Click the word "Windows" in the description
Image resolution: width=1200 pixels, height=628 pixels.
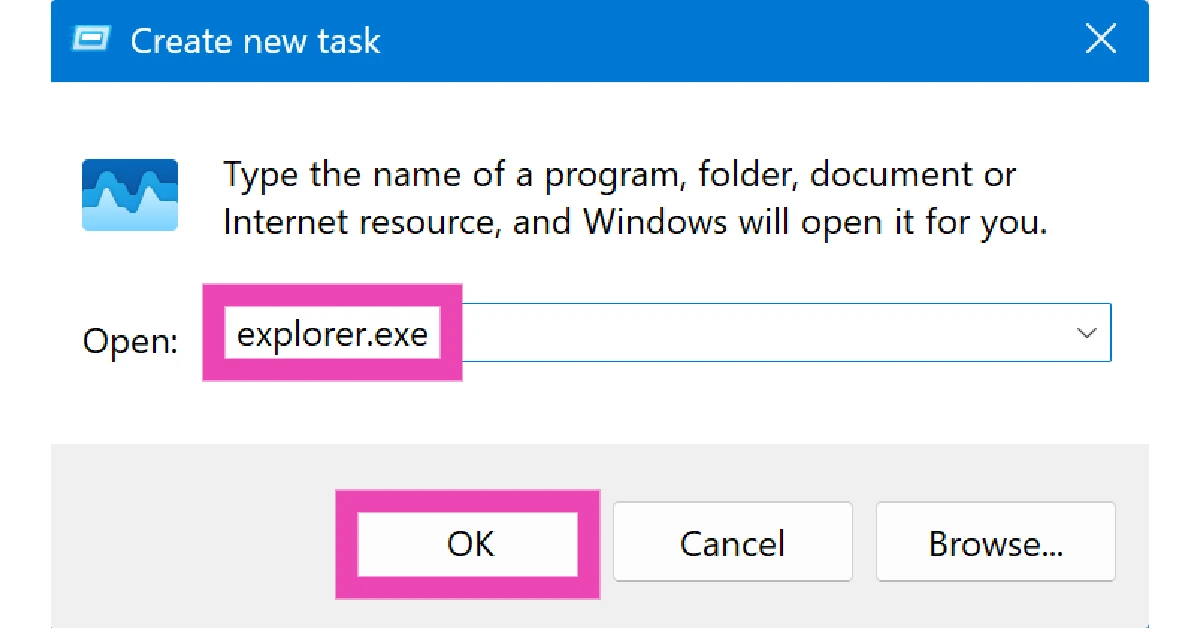pyautogui.click(x=655, y=221)
